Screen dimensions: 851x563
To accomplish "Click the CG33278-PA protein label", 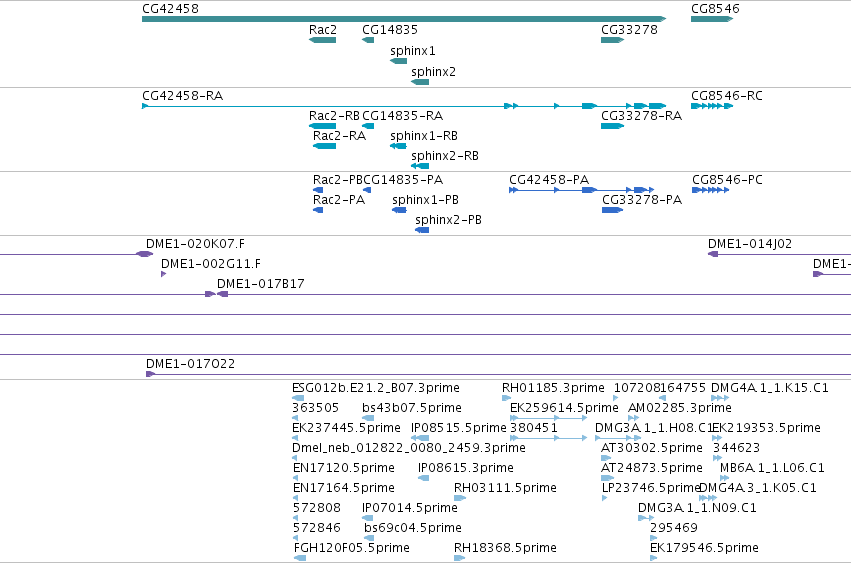I will coord(642,200).
